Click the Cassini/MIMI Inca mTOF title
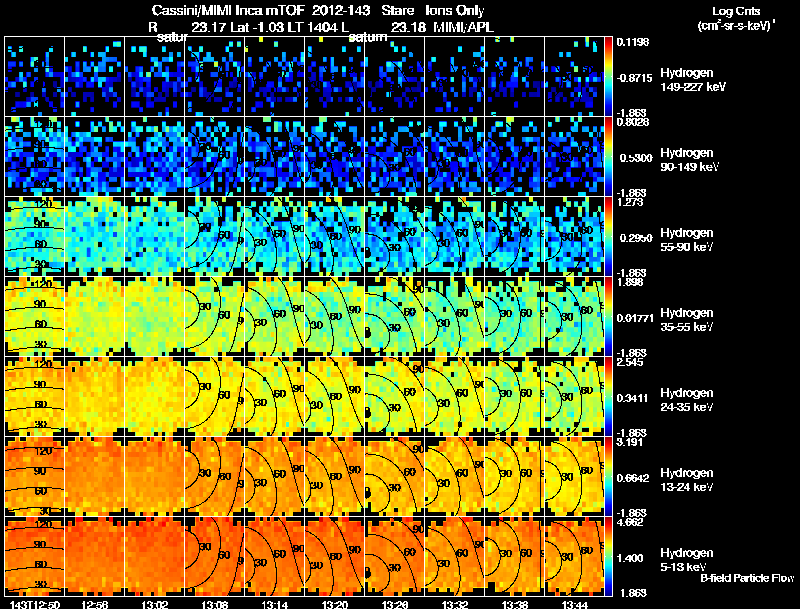The height and width of the screenshot is (609, 800). [228, 10]
